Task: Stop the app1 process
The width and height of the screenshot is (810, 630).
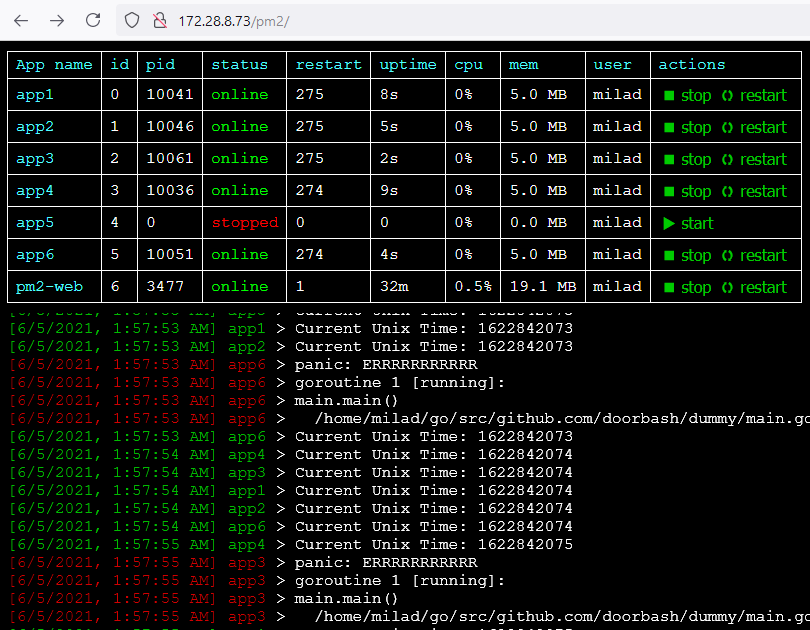Action: 687,96
